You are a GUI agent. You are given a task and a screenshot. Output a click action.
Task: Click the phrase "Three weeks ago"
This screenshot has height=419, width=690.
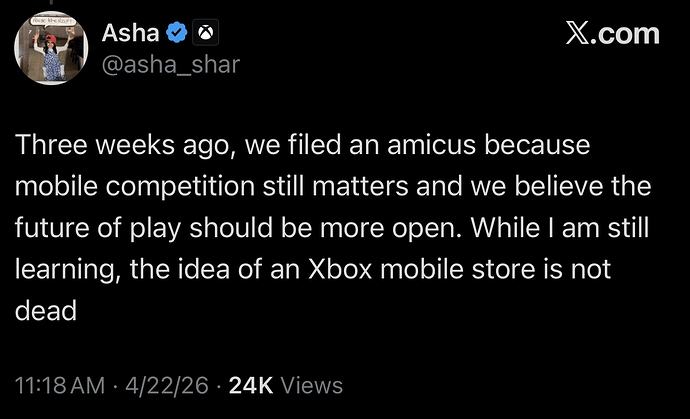click(x=98, y=145)
